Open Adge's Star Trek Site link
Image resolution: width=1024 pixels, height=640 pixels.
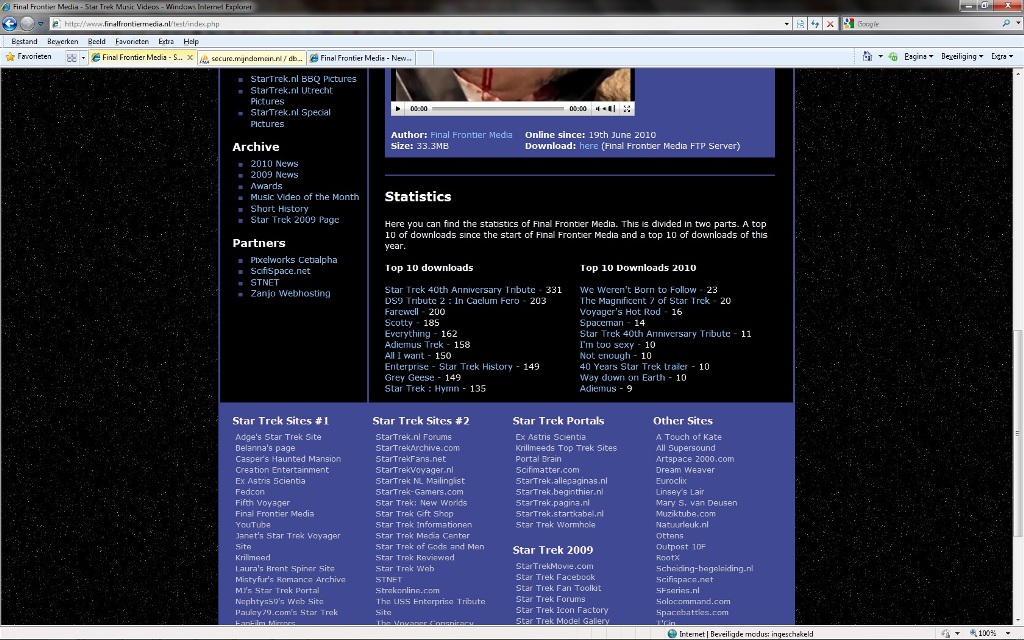pos(278,437)
